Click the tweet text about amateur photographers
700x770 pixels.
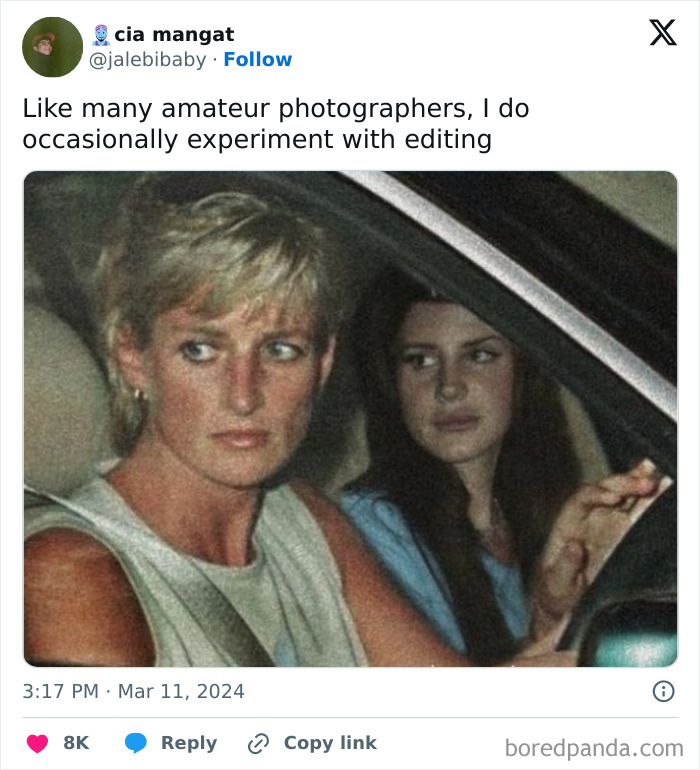pos(275,124)
